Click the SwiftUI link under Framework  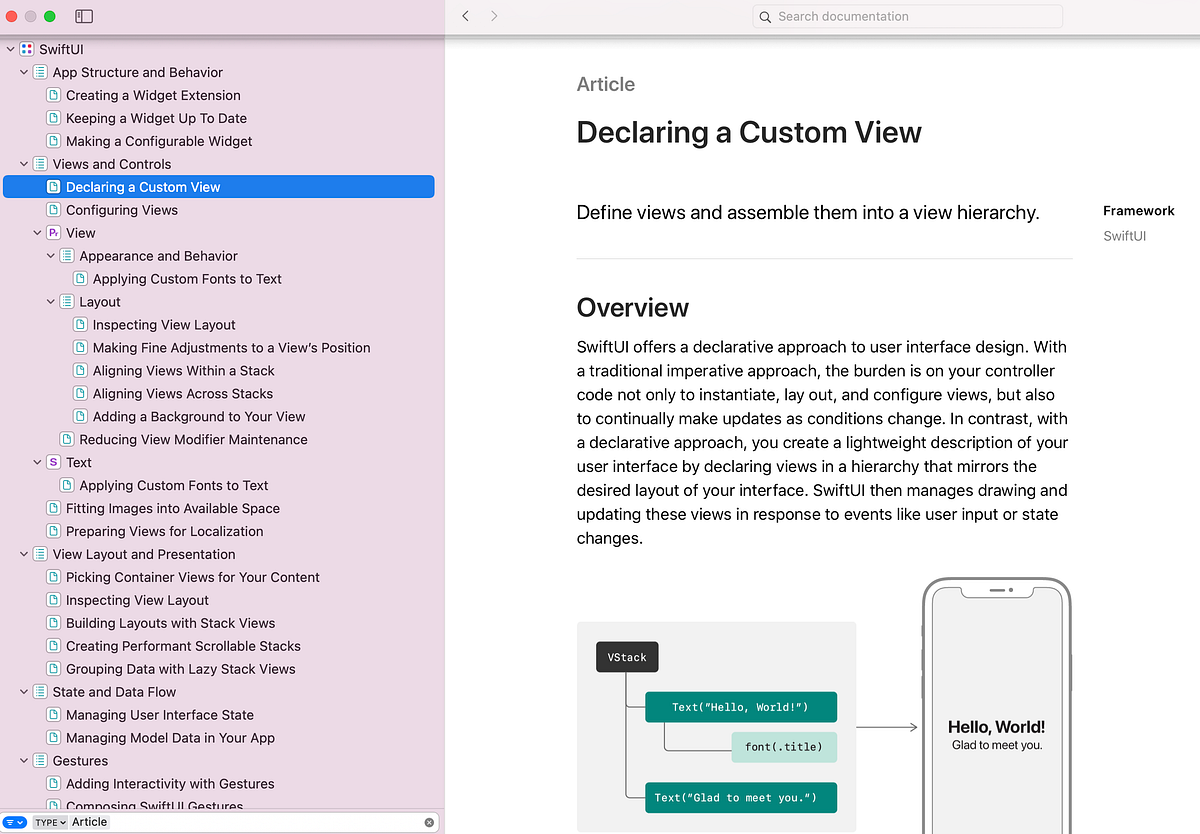click(1124, 235)
